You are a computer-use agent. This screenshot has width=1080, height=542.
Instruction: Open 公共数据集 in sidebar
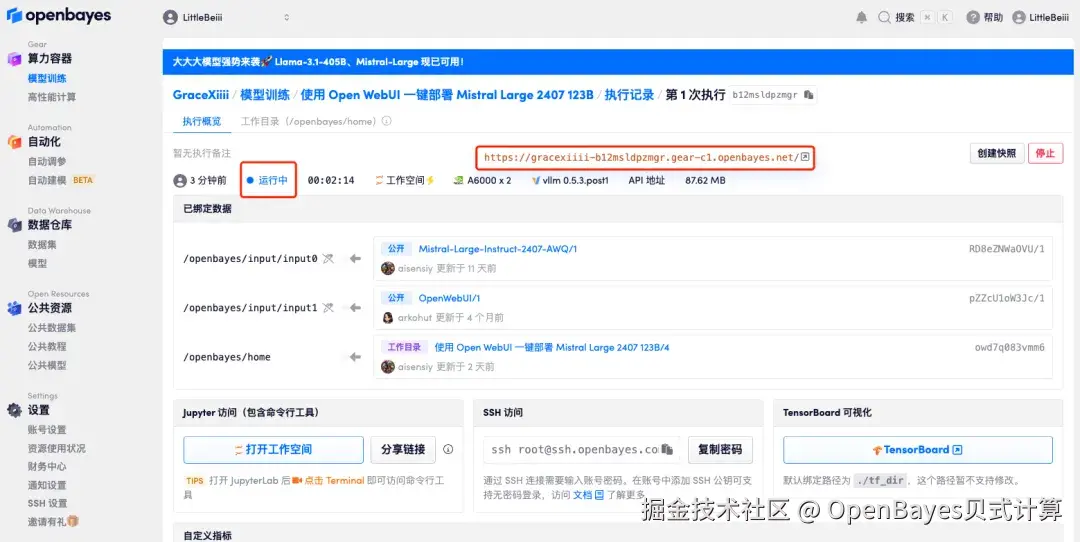52,328
